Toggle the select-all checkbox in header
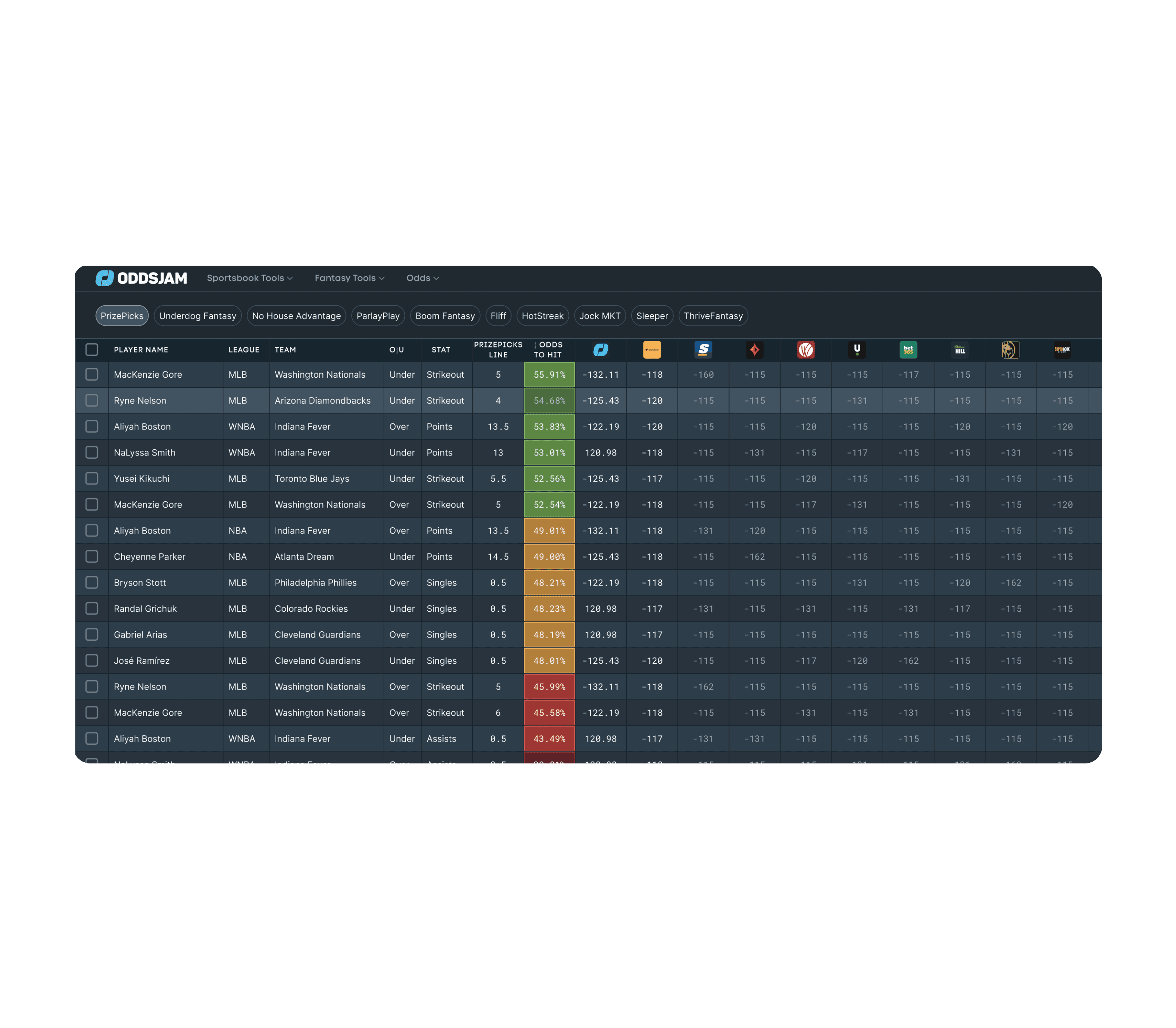The height and width of the screenshot is (1028, 1176). click(x=92, y=350)
